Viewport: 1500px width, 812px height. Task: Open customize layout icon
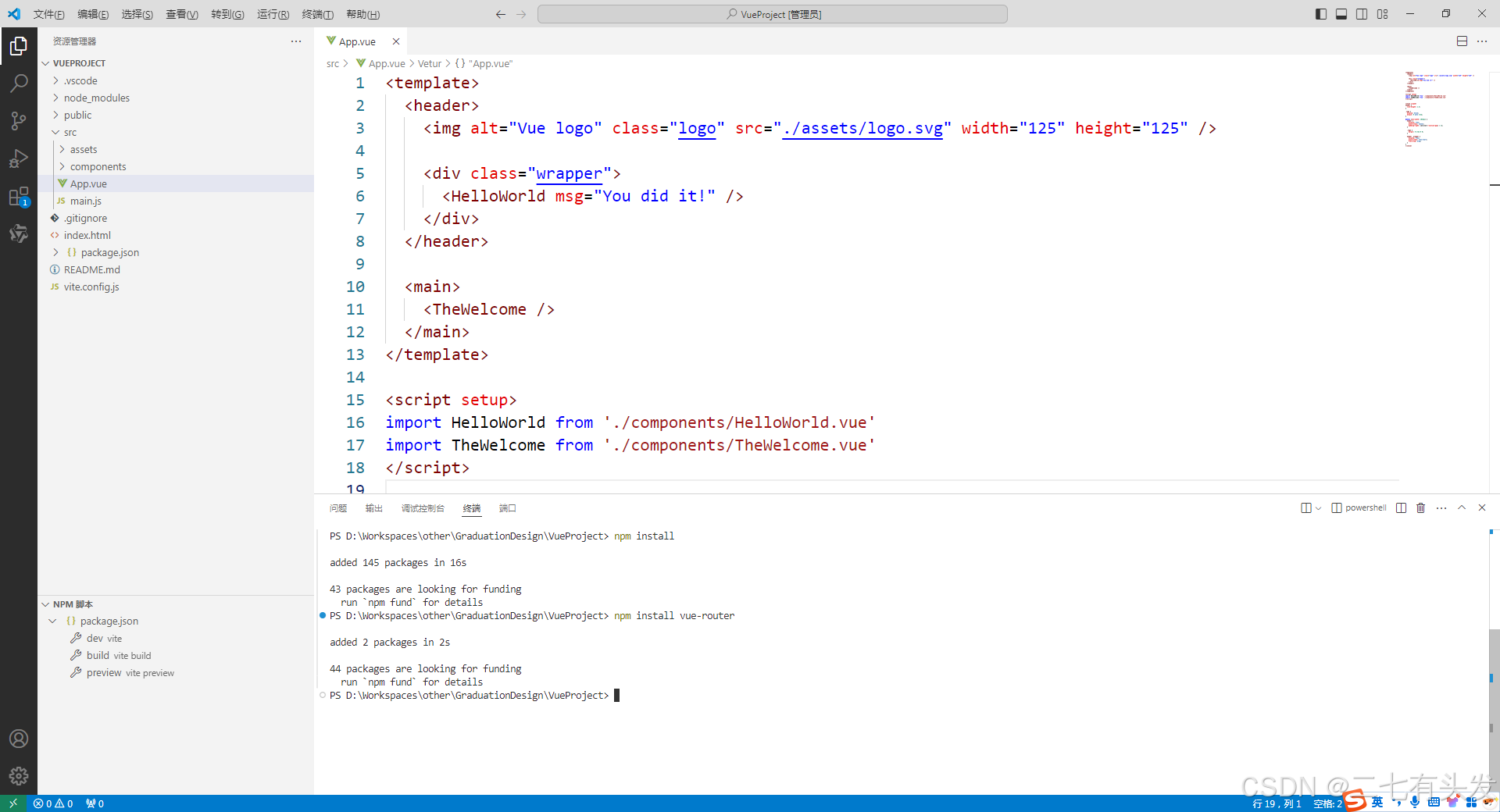1383,14
